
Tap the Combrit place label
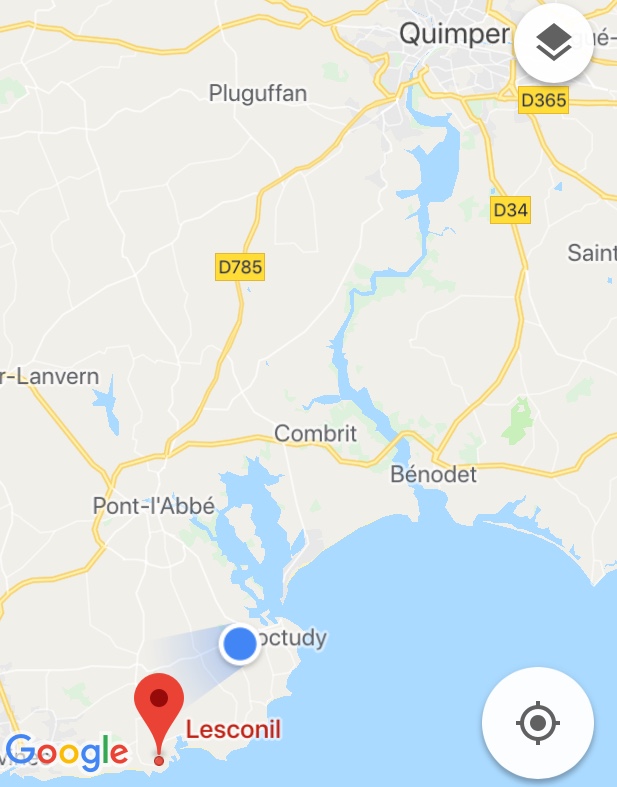tap(315, 433)
